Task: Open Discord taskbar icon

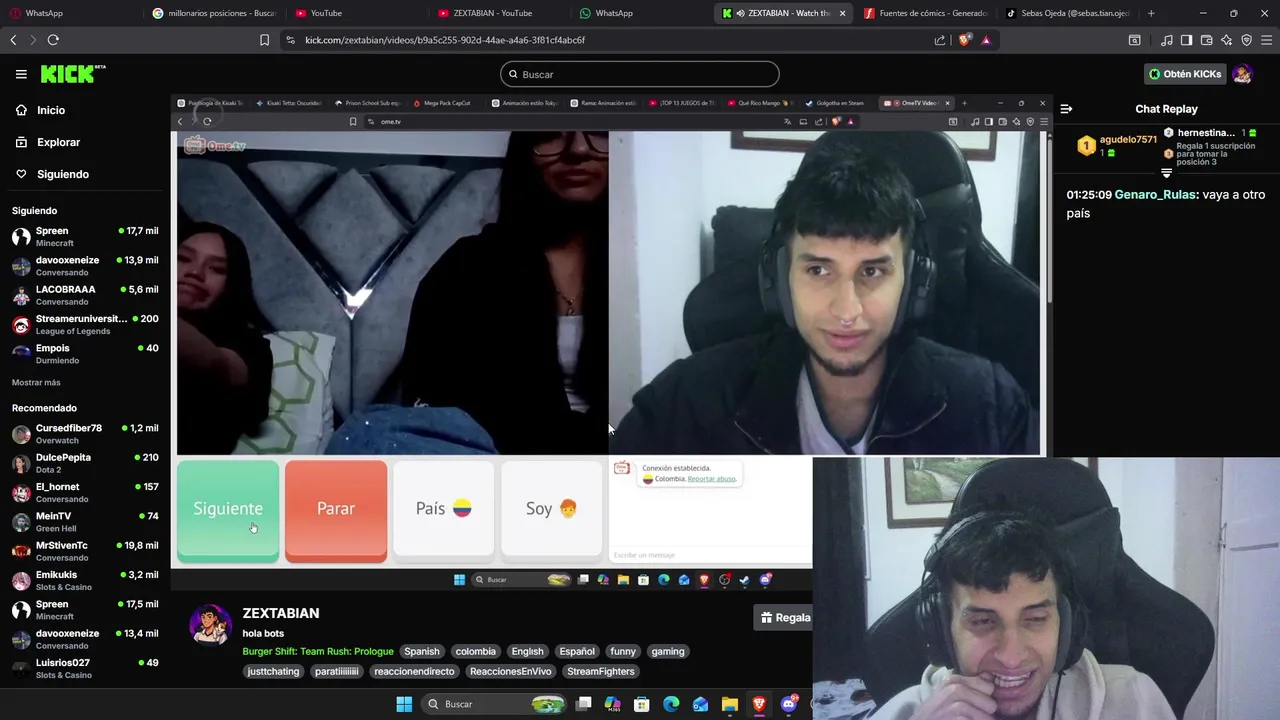Action: [789, 704]
